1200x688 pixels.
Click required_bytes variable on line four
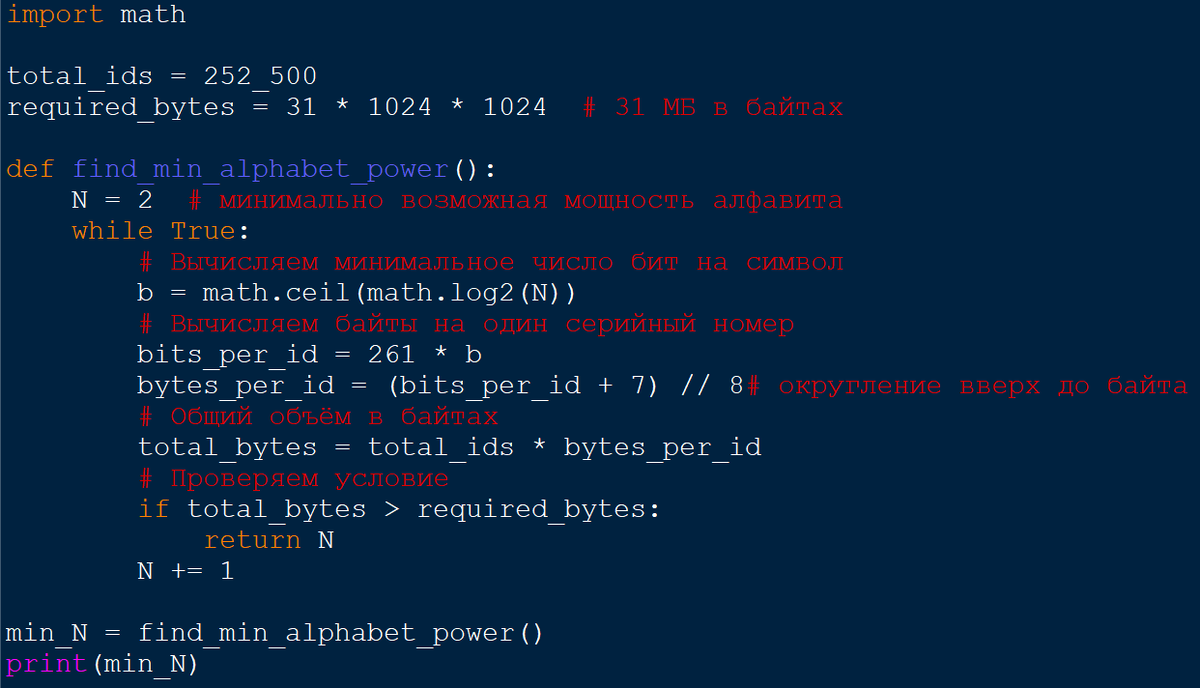pyautogui.click(x=121, y=108)
